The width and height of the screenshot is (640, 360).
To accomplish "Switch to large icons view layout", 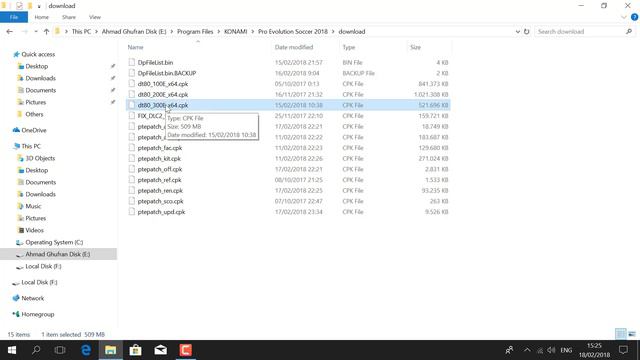I will pos(632,334).
